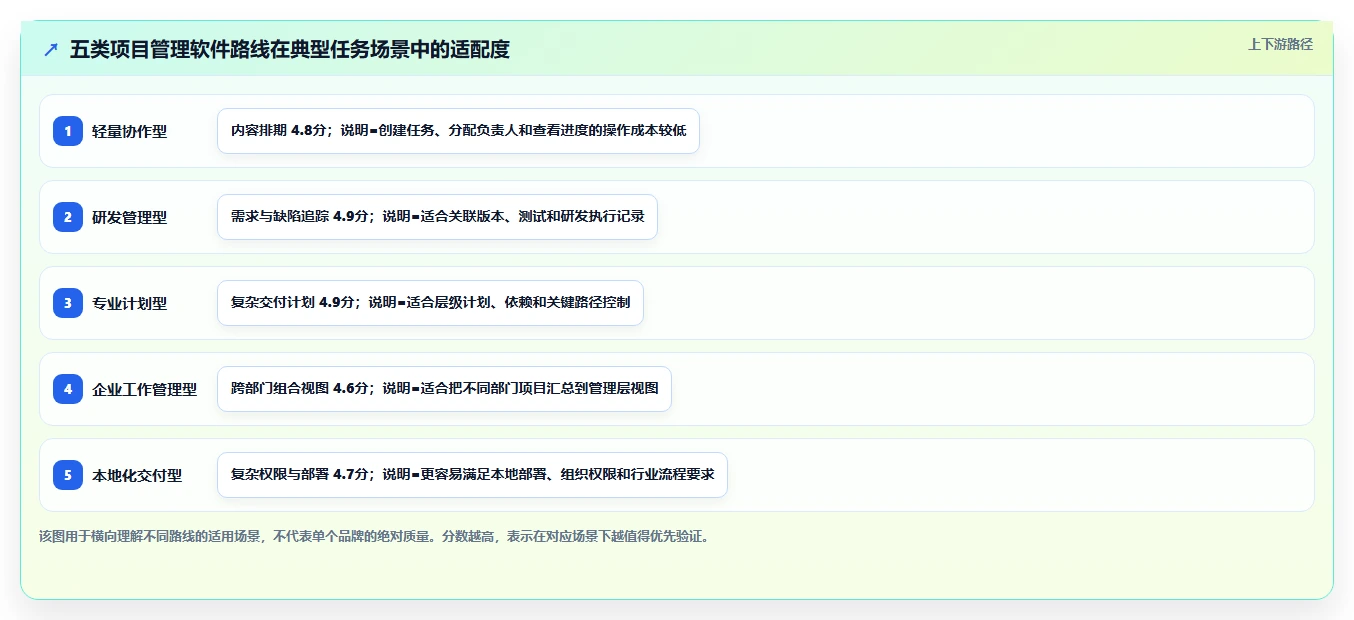
Task: Click the 上下游路径 label
Action: tap(1280, 44)
